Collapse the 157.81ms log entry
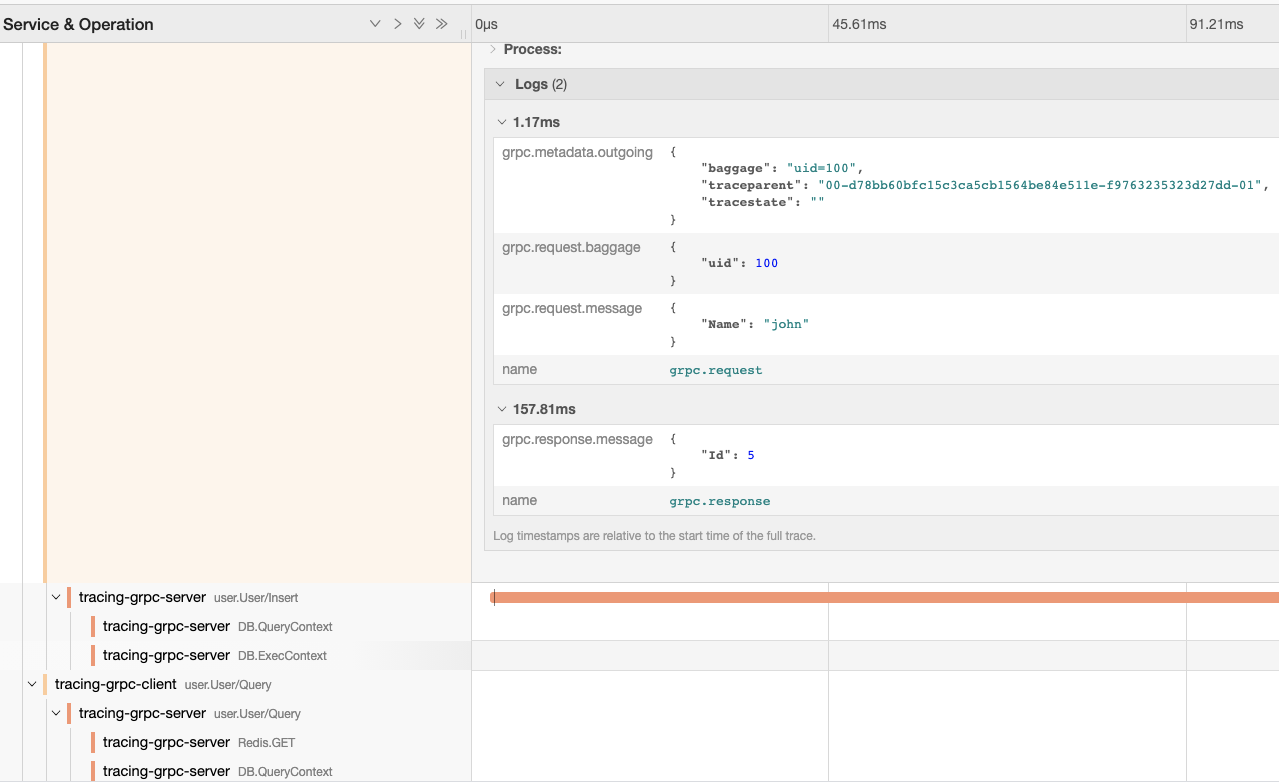The width and height of the screenshot is (1279, 782). [543, 409]
